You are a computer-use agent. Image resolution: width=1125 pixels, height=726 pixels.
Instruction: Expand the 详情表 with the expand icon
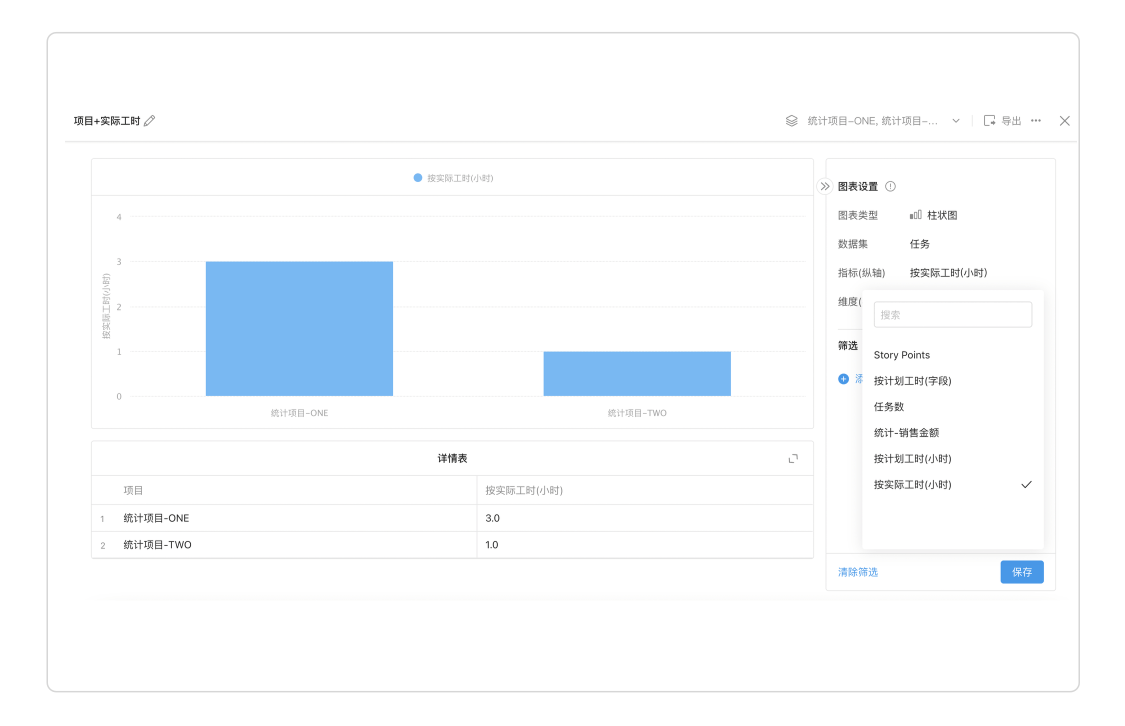coord(794,458)
